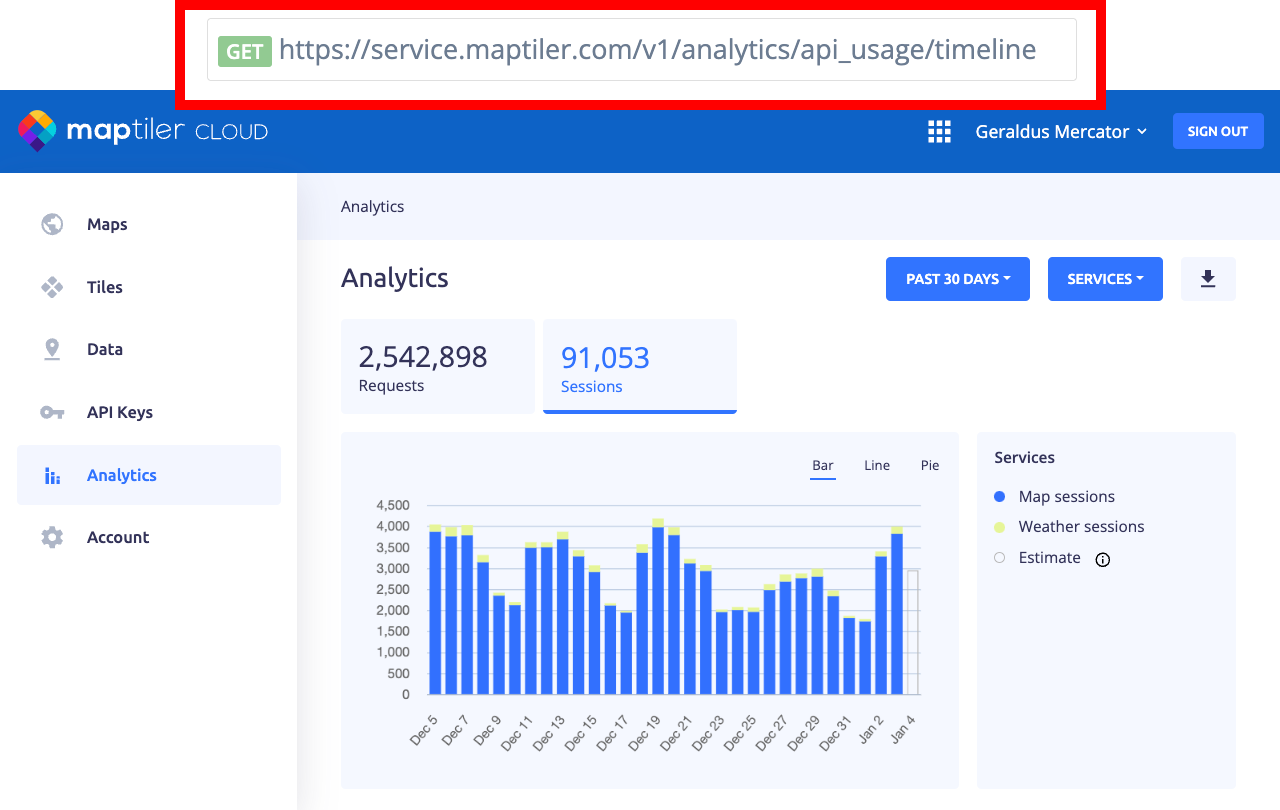This screenshot has height=810, width=1280.
Task: Open the apps grid icon
Action: [939, 132]
